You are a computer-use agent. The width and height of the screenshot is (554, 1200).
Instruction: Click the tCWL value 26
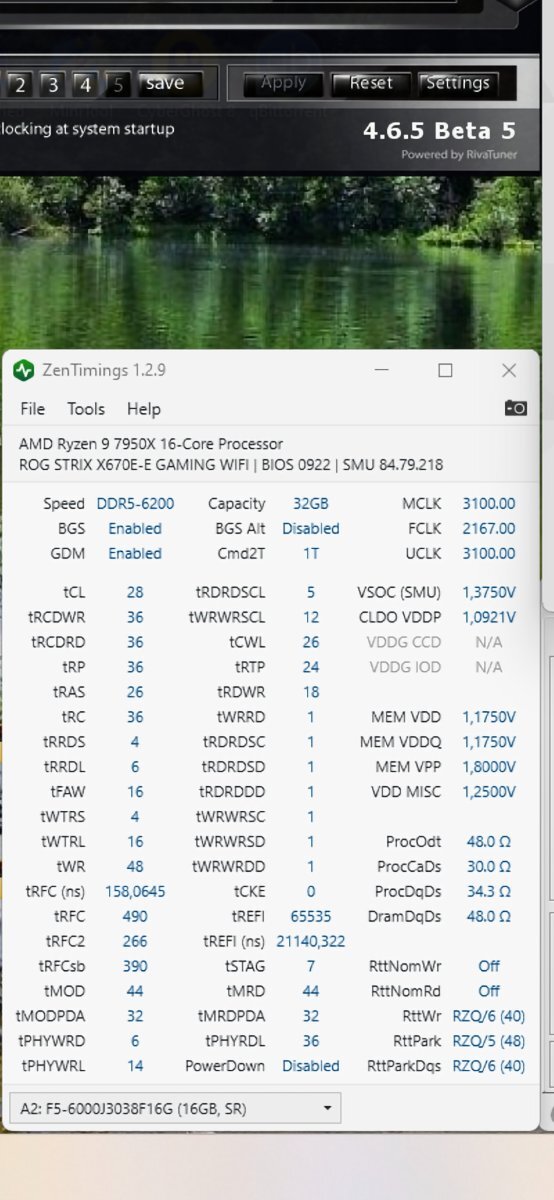click(x=311, y=642)
